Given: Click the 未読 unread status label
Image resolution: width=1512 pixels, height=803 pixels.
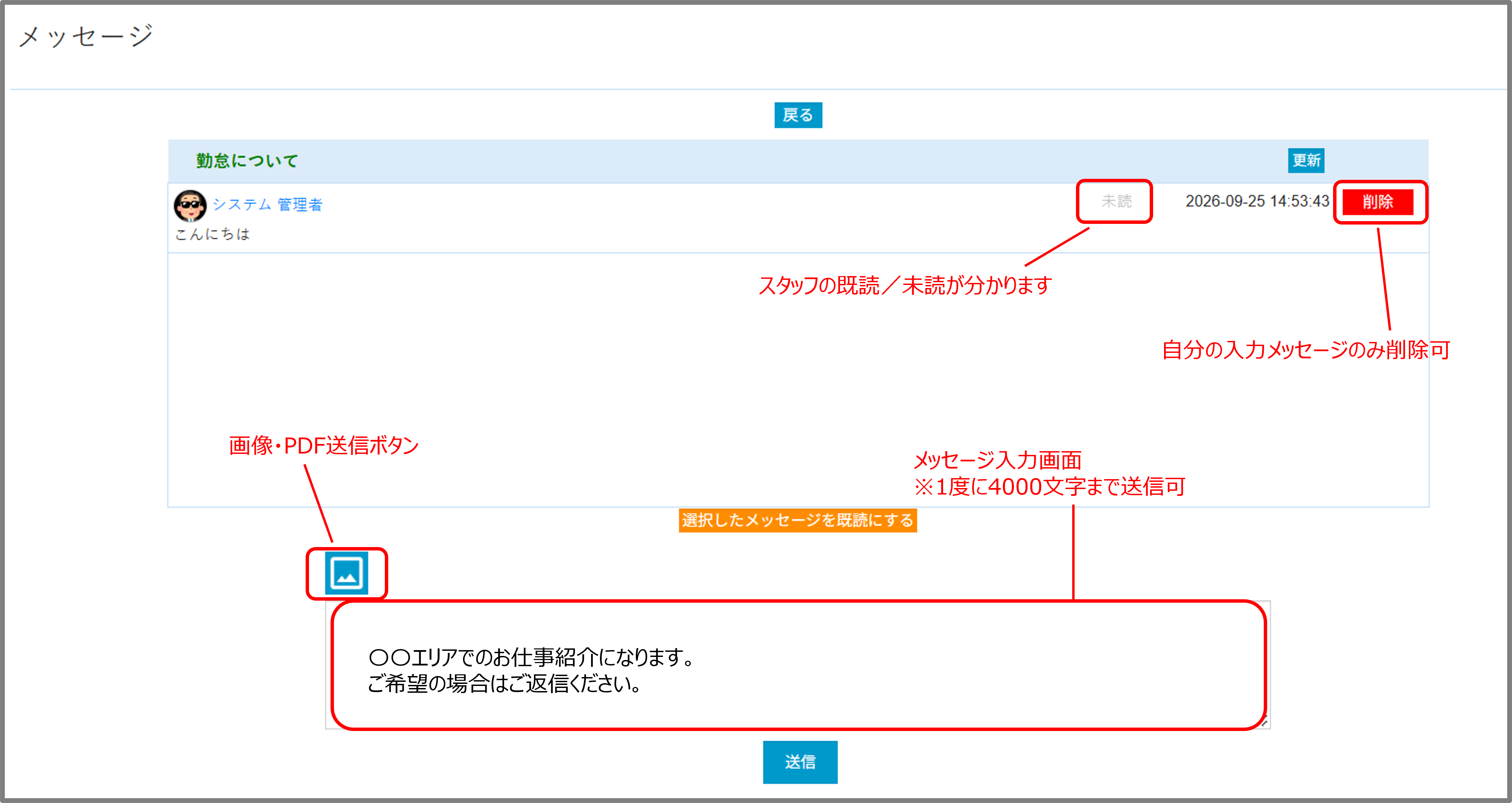Looking at the screenshot, I should pos(1116,201).
